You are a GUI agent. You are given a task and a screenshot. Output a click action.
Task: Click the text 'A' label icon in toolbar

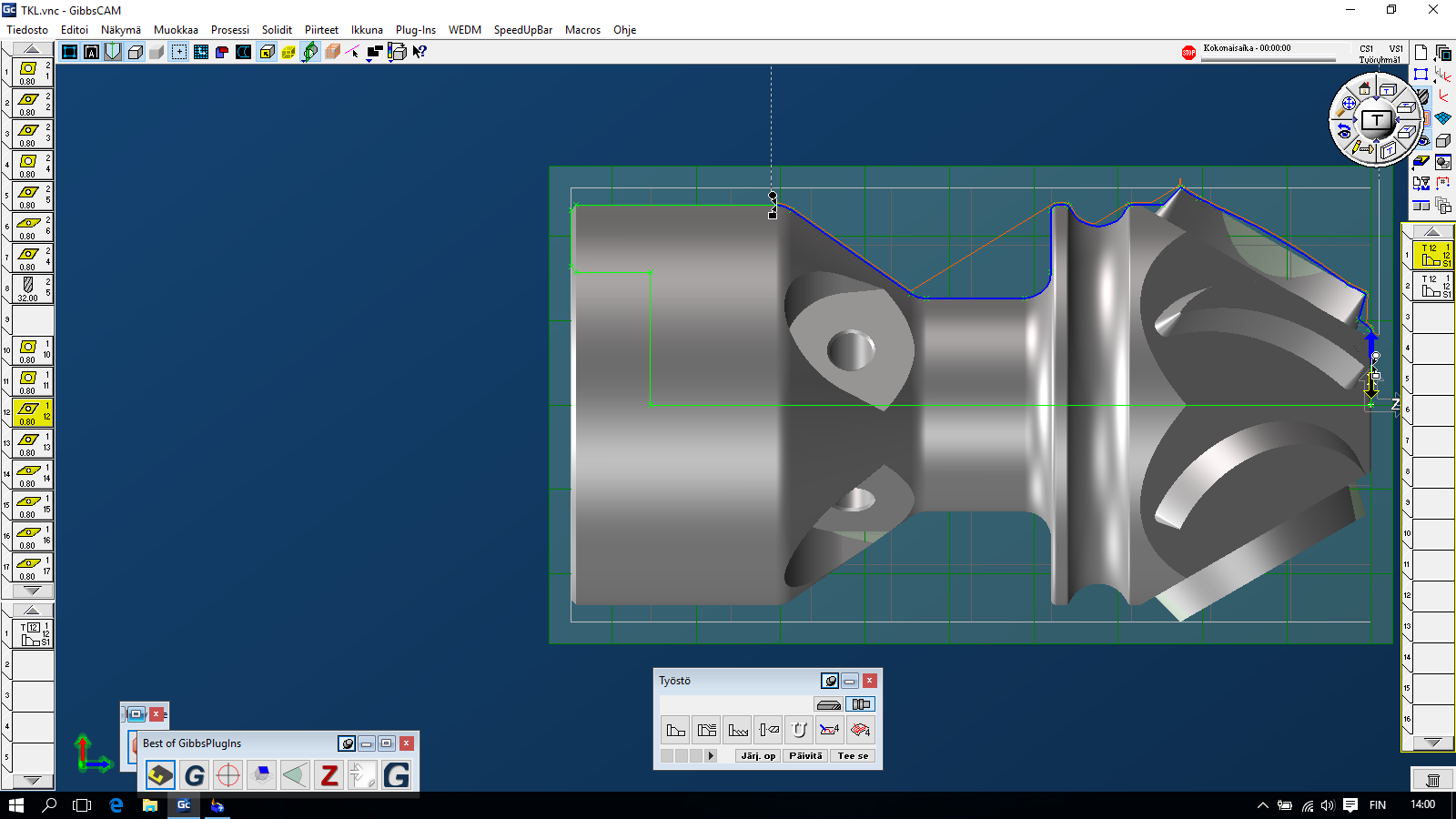click(x=91, y=52)
